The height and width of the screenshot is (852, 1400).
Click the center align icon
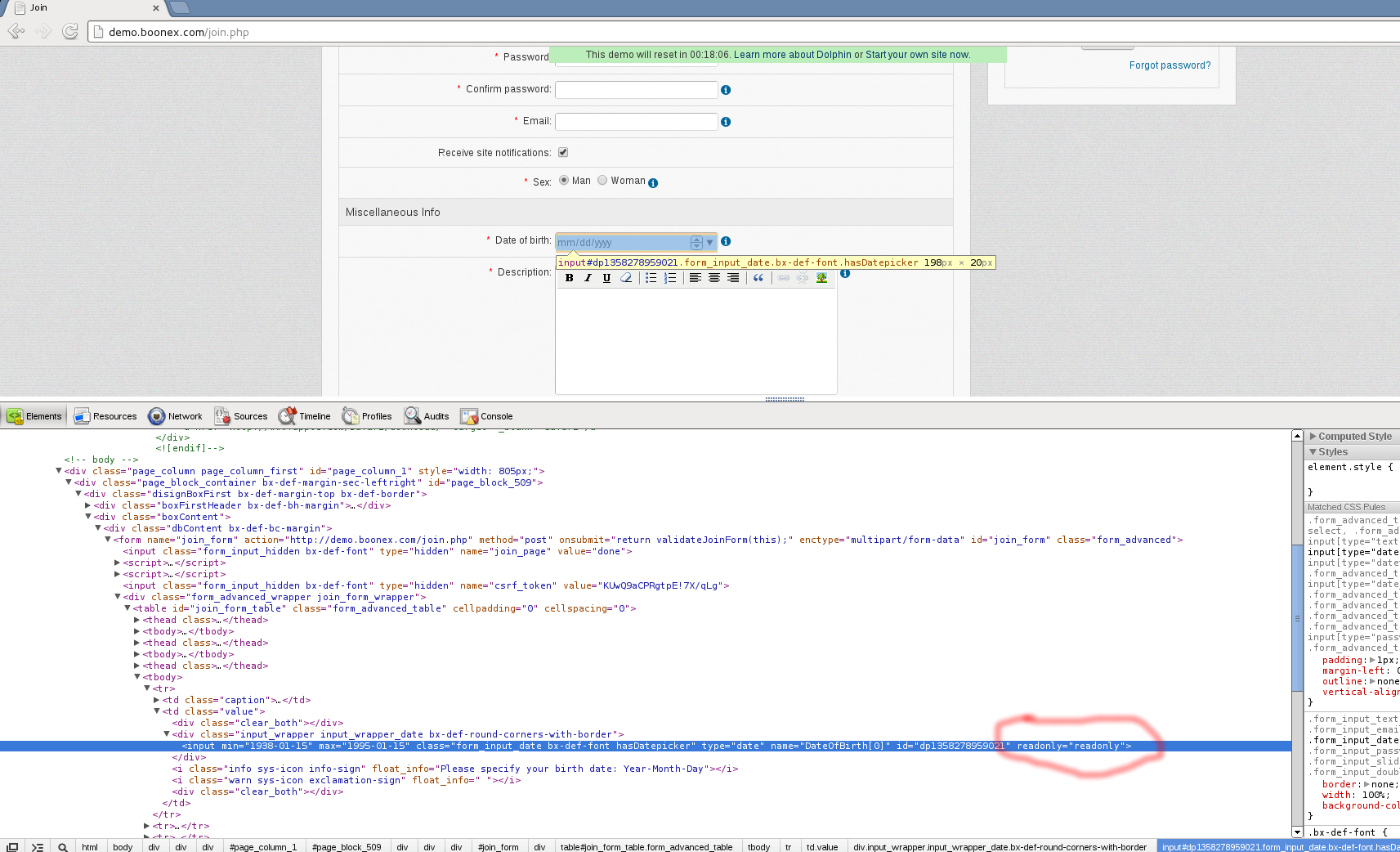click(714, 278)
